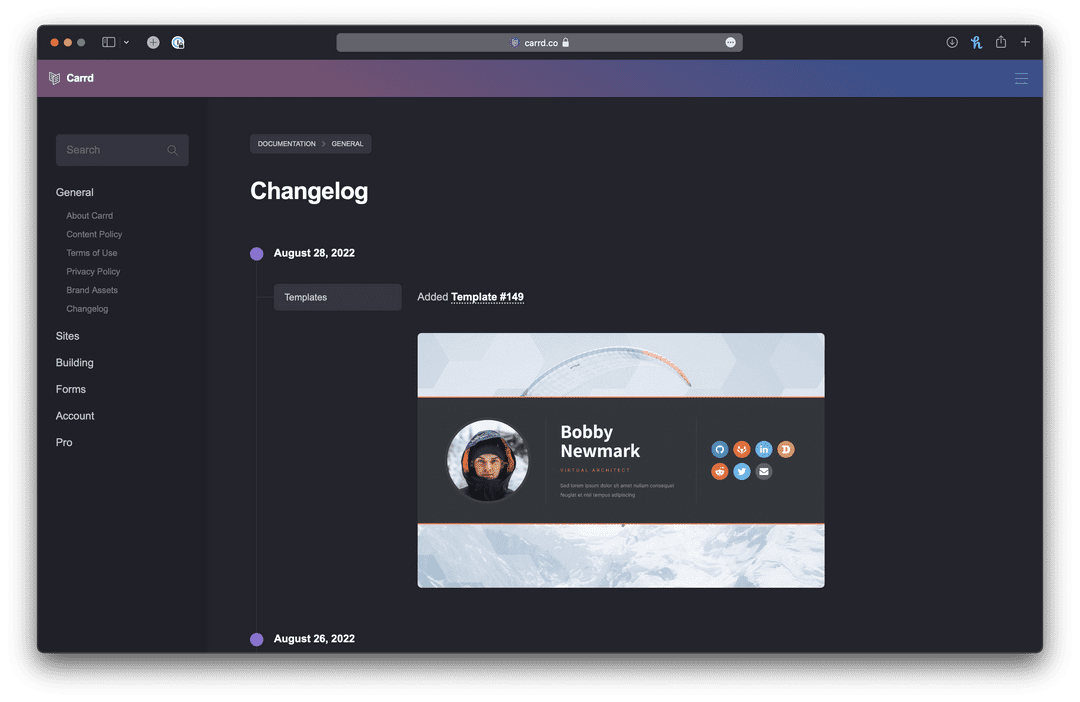Click the Carrd logo icon

(x=54, y=78)
